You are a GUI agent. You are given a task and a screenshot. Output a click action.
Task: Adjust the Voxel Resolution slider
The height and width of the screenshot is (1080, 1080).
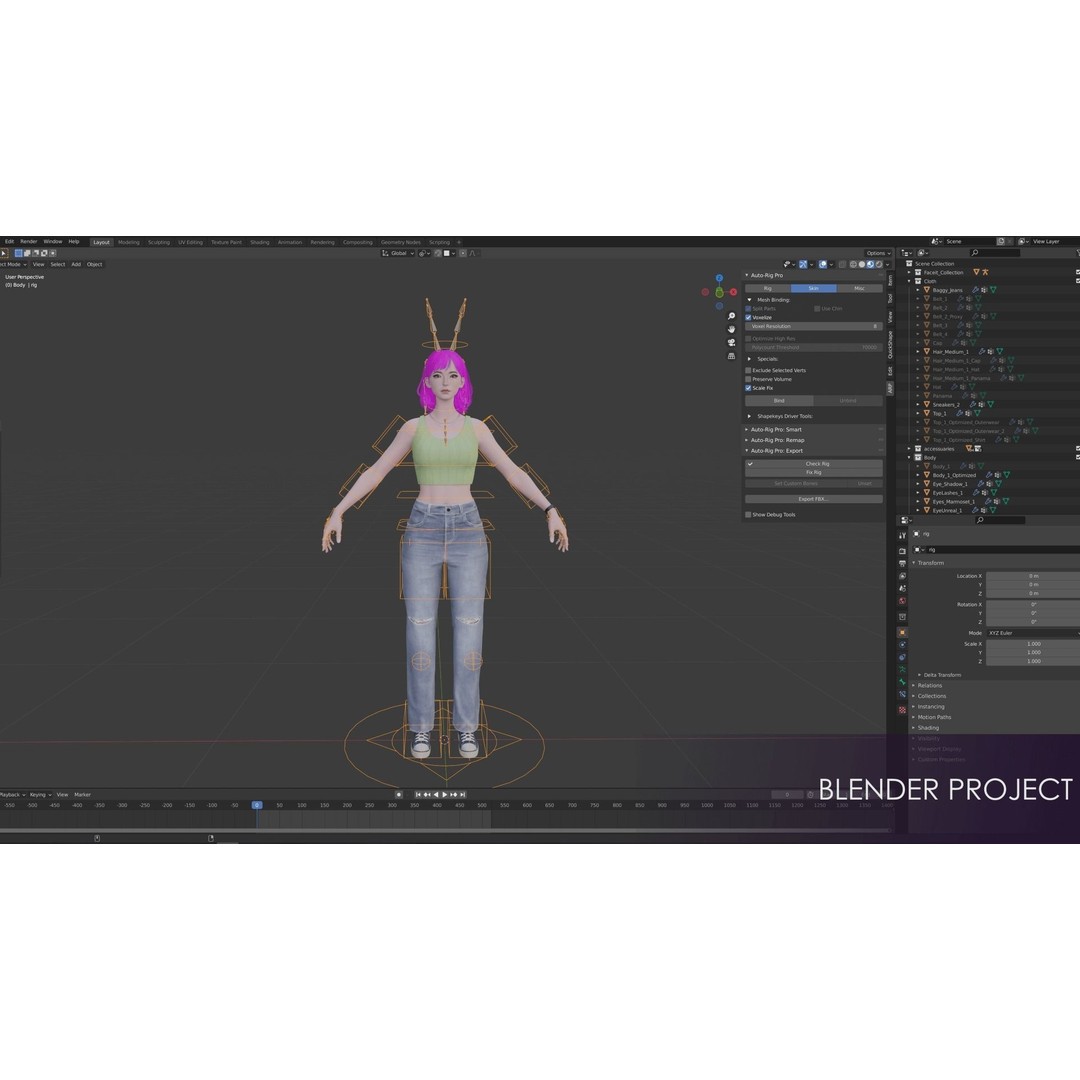pyautogui.click(x=814, y=326)
